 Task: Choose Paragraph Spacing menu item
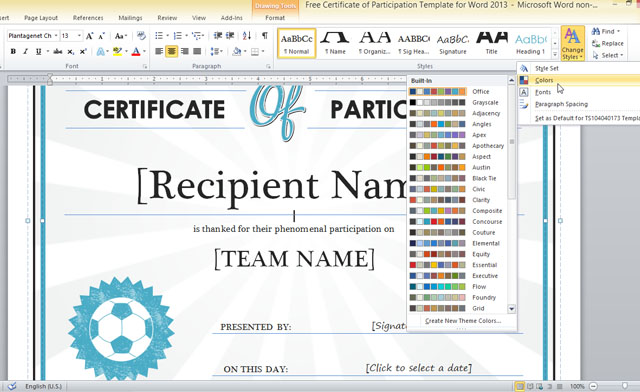(x=578, y=104)
